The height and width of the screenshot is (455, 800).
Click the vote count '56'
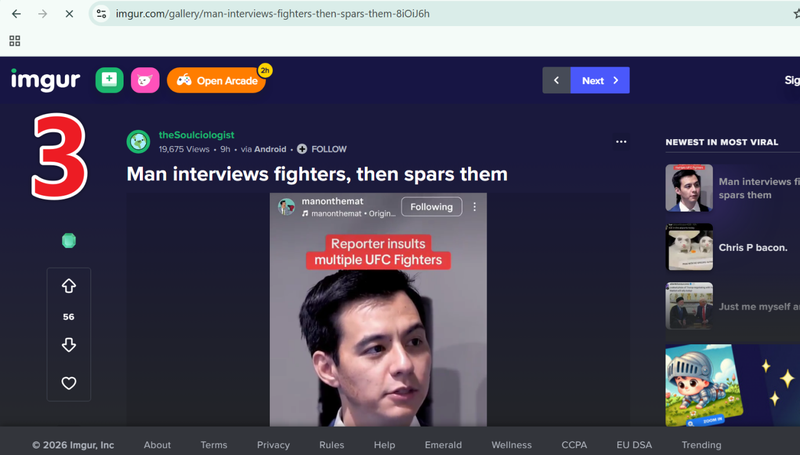69,317
